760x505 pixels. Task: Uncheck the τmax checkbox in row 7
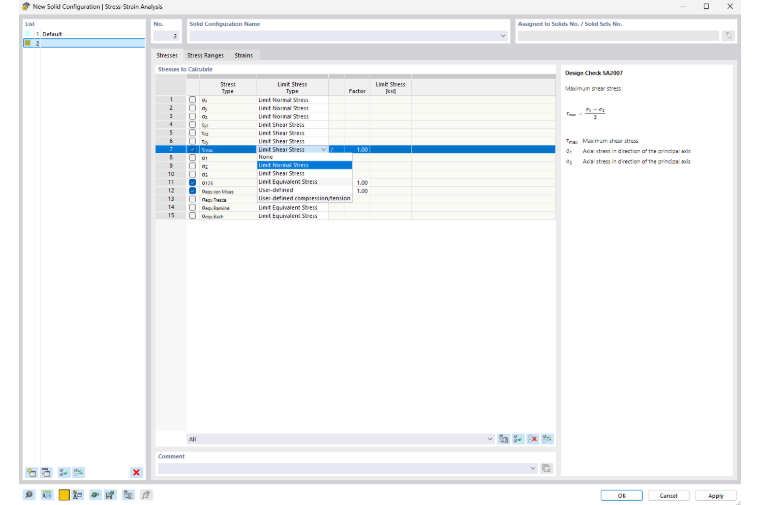[192, 149]
